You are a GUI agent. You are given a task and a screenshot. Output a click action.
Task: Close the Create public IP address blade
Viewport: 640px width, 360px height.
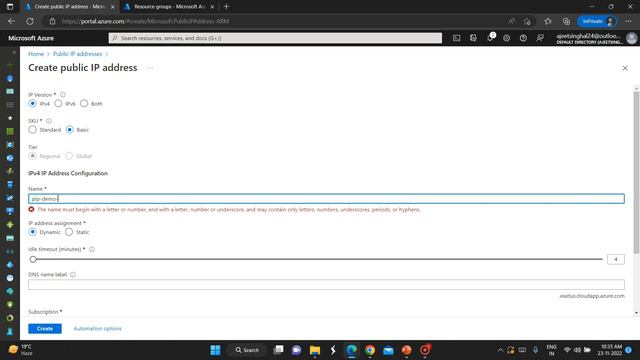[x=625, y=68]
